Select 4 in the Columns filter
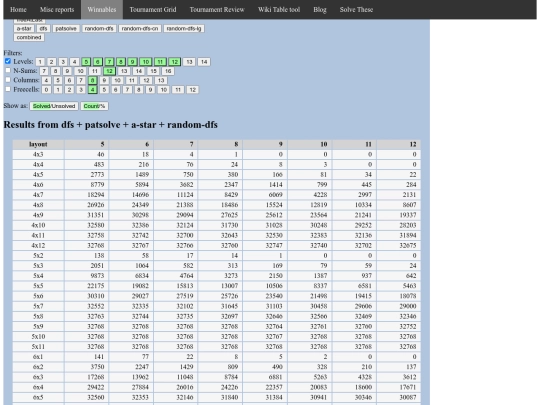Image resolution: width=540 pixels, height=405 pixels. [x=46, y=80]
